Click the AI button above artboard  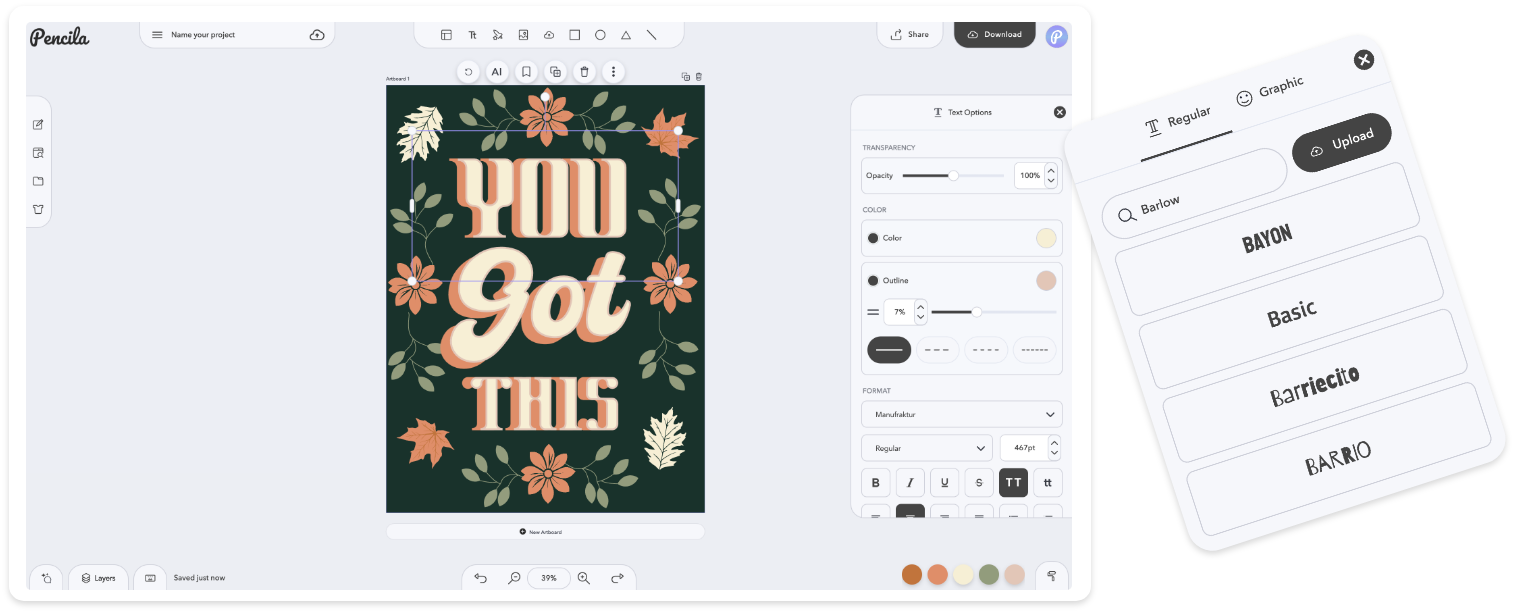(496, 72)
